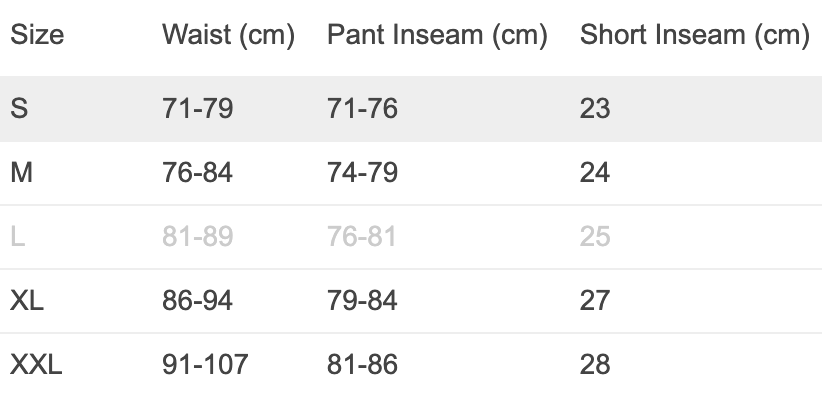Click pant inseam value 74-79

coord(362,172)
